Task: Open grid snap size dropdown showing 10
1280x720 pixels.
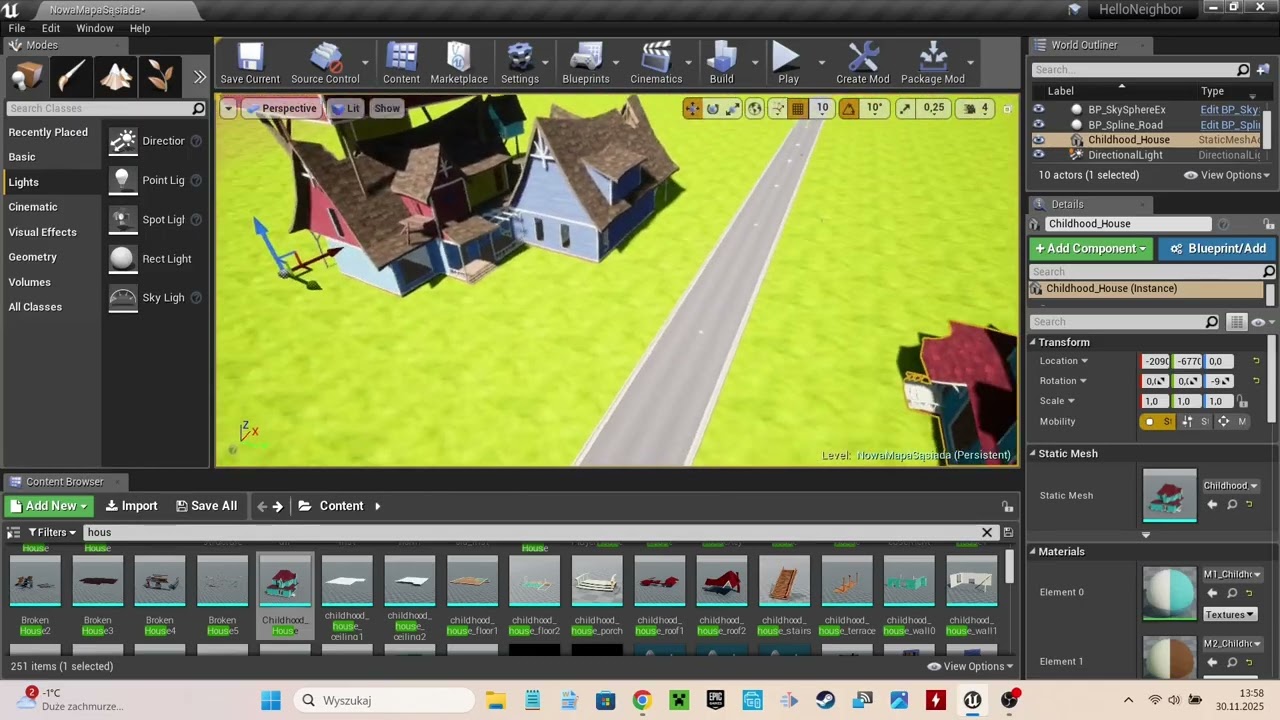Action: click(822, 108)
